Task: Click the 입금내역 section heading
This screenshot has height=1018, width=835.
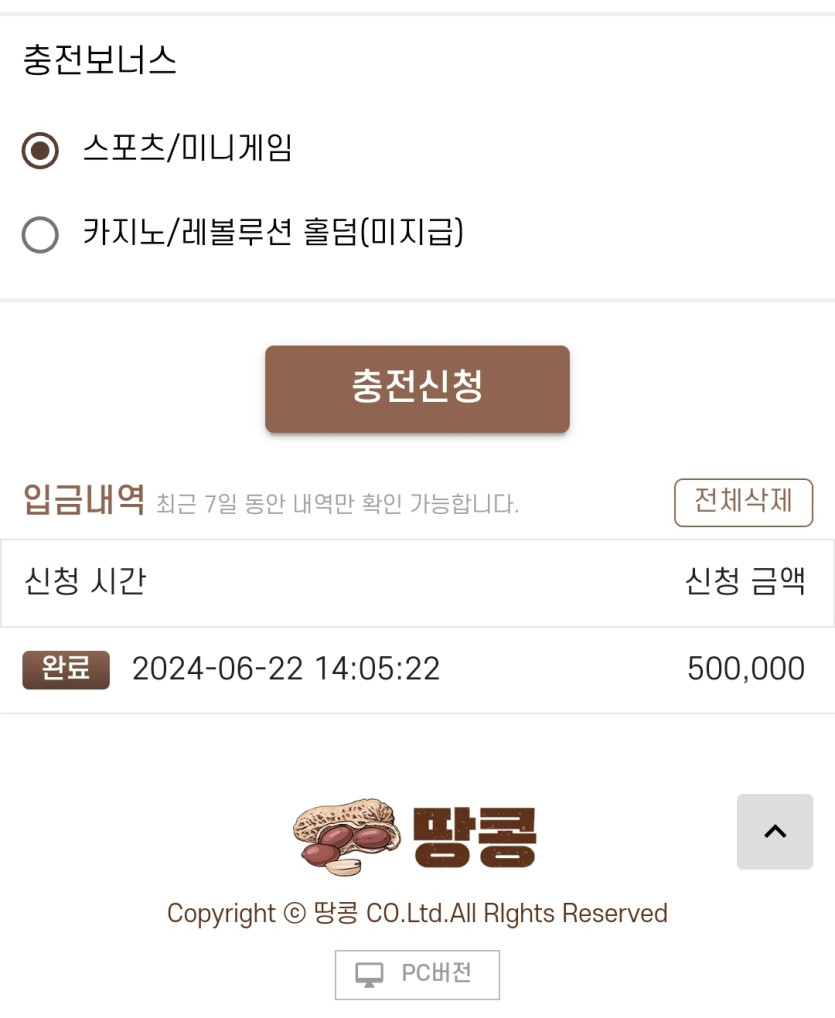Action: [84, 499]
